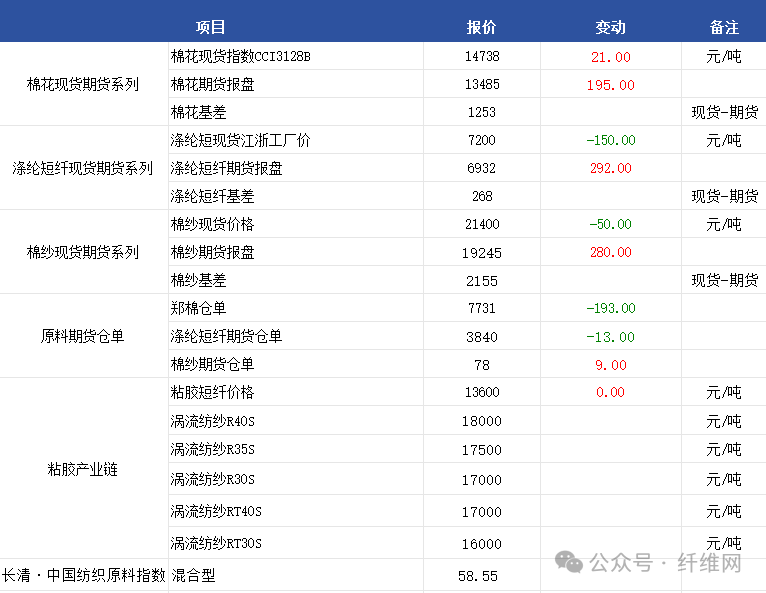Click the green change value -50.00
Screen dimensions: 766x593
(611, 224)
